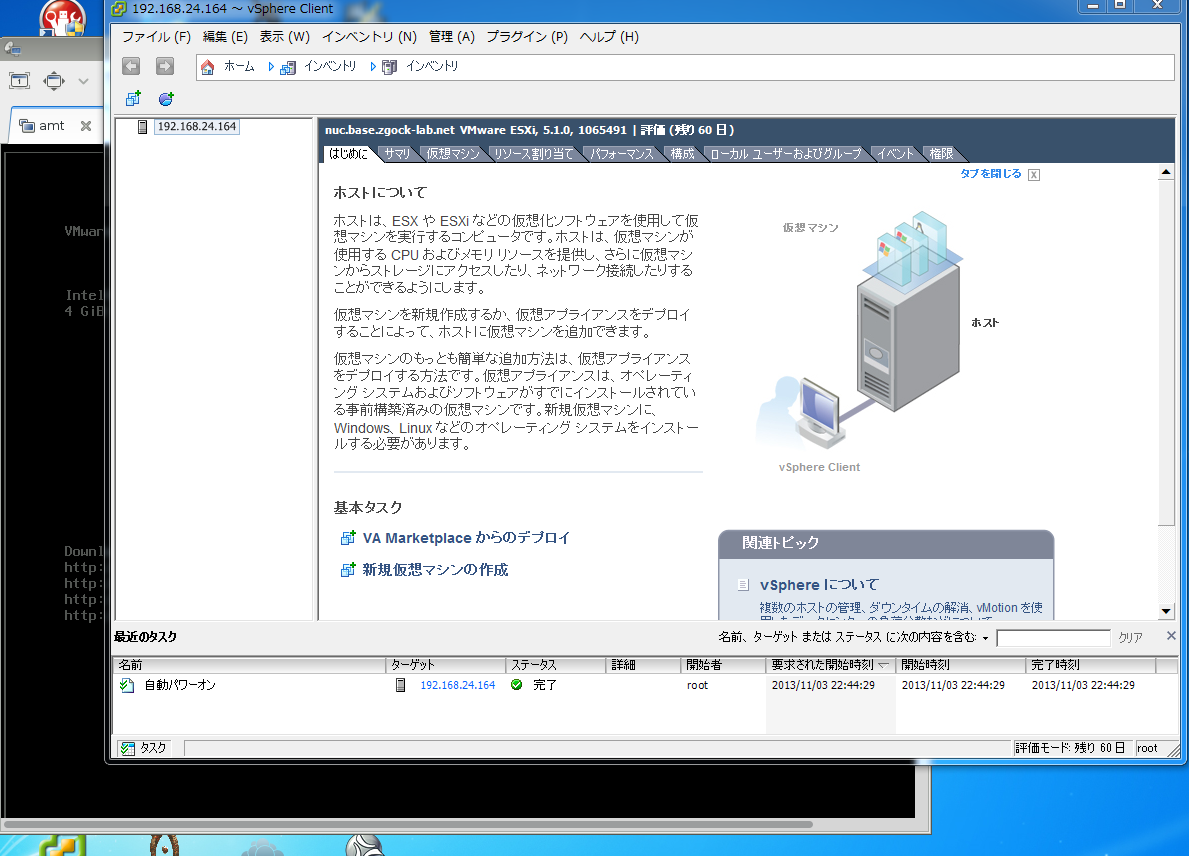The height and width of the screenshot is (856, 1189).
Task: Click the document icon beside vSphere について
Action: (743, 585)
